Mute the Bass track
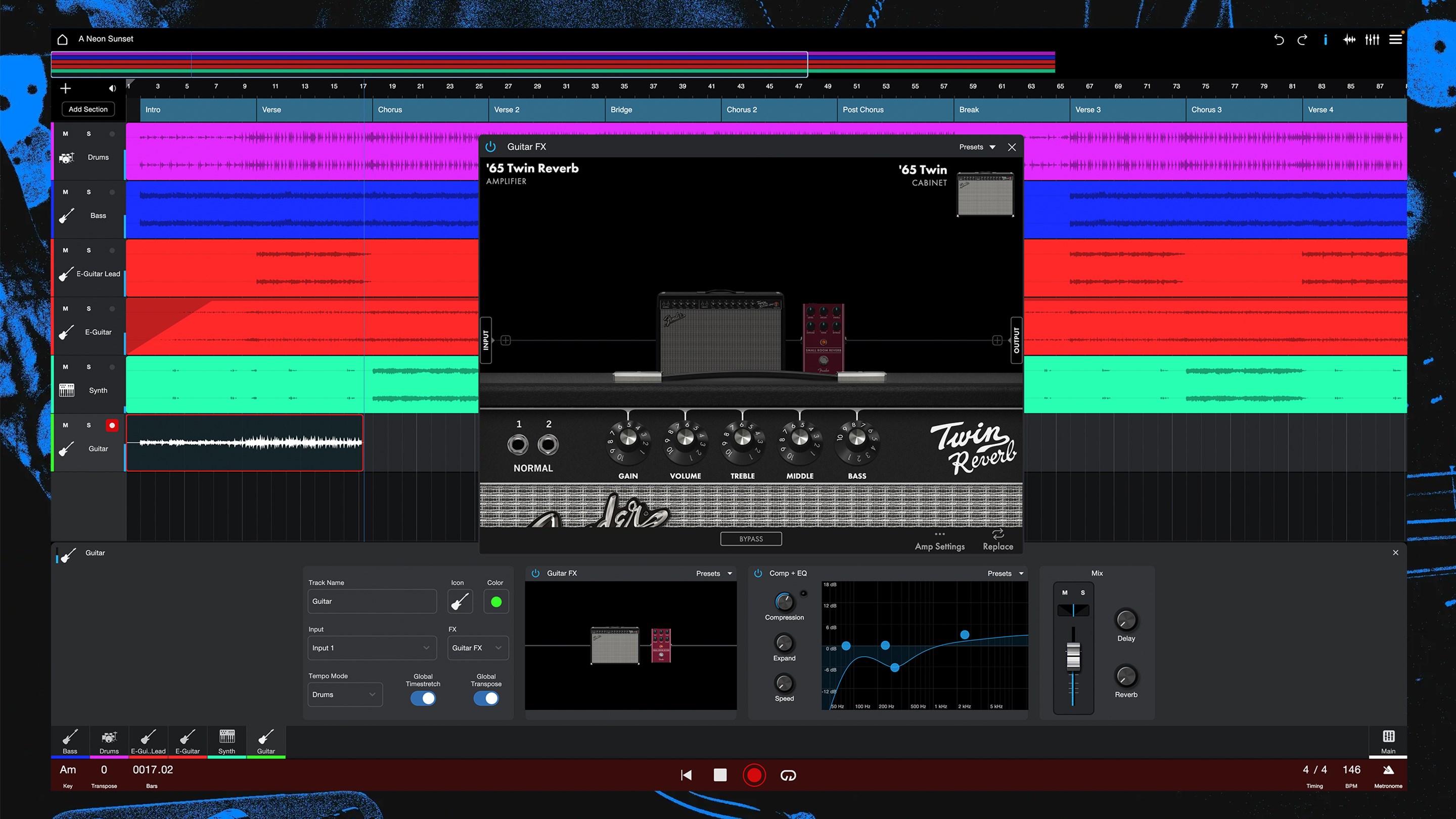This screenshot has height=819, width=1456. (65, 192)
